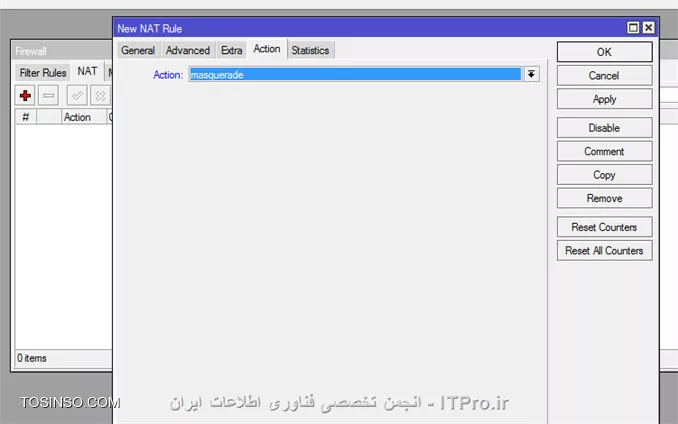Screen dimensions: 678x424
Task: Apply the NAT rule settings
Action: coord(604,99)
